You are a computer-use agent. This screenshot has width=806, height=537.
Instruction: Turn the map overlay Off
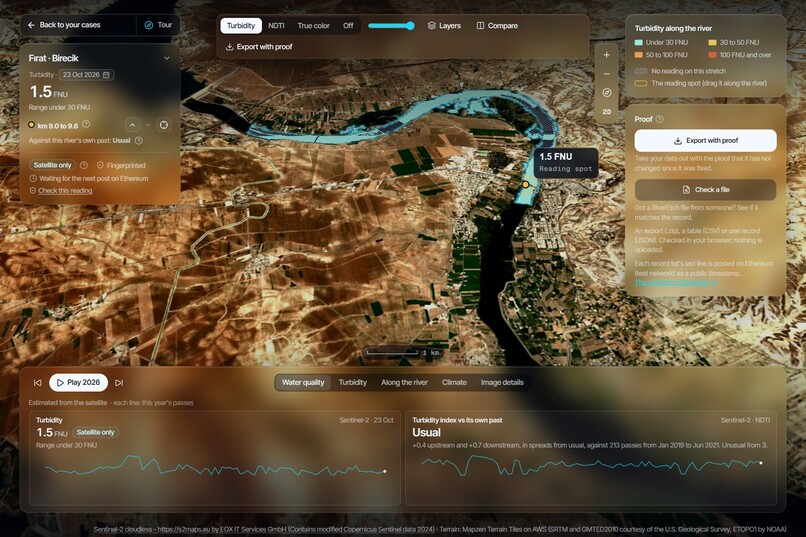tap(348, 26)
